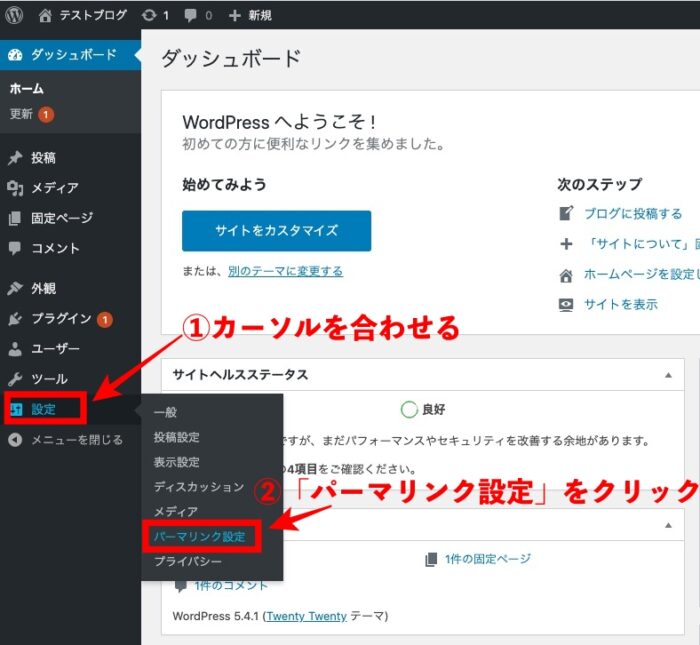Click the 投稿 pin icon

coord(15,158)
